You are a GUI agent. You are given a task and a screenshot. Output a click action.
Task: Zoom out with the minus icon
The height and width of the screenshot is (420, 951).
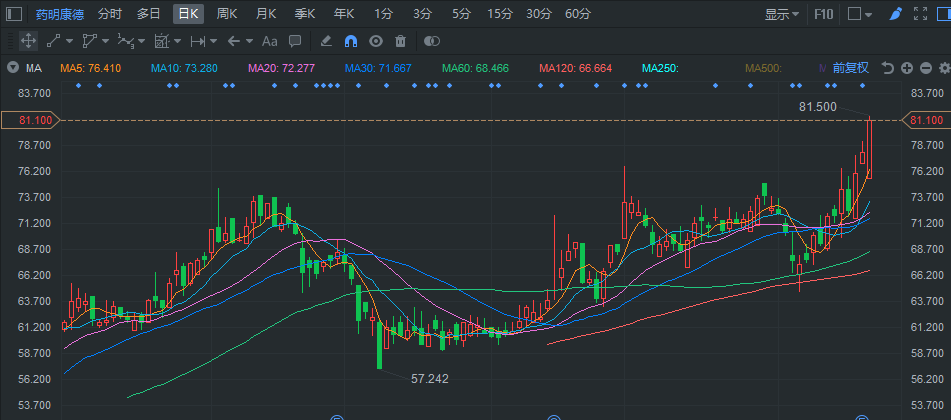926,68
